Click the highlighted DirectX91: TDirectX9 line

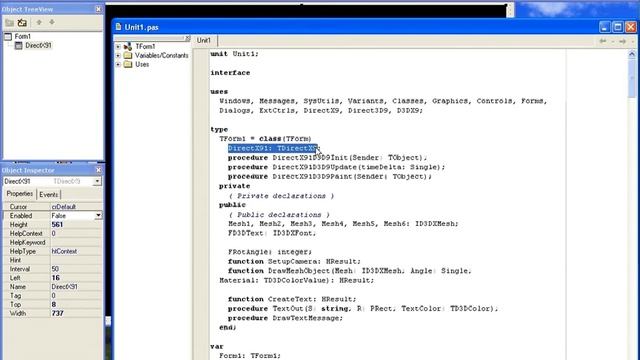273,148
